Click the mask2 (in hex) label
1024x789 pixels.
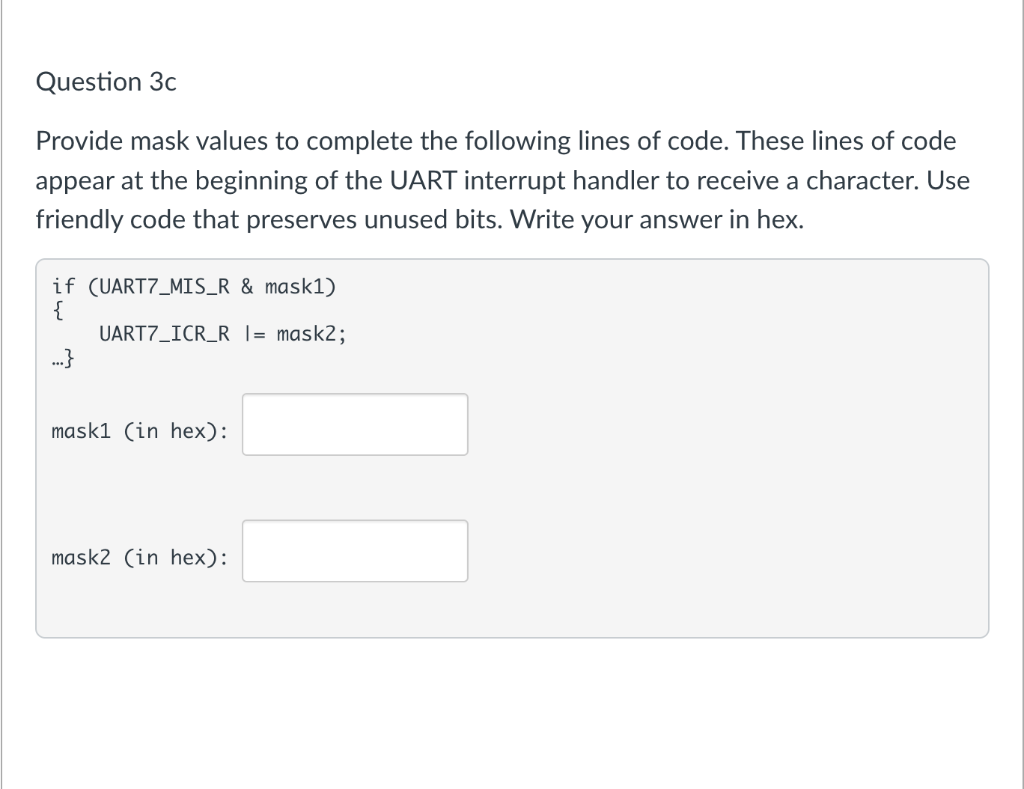tap(139, 557)
